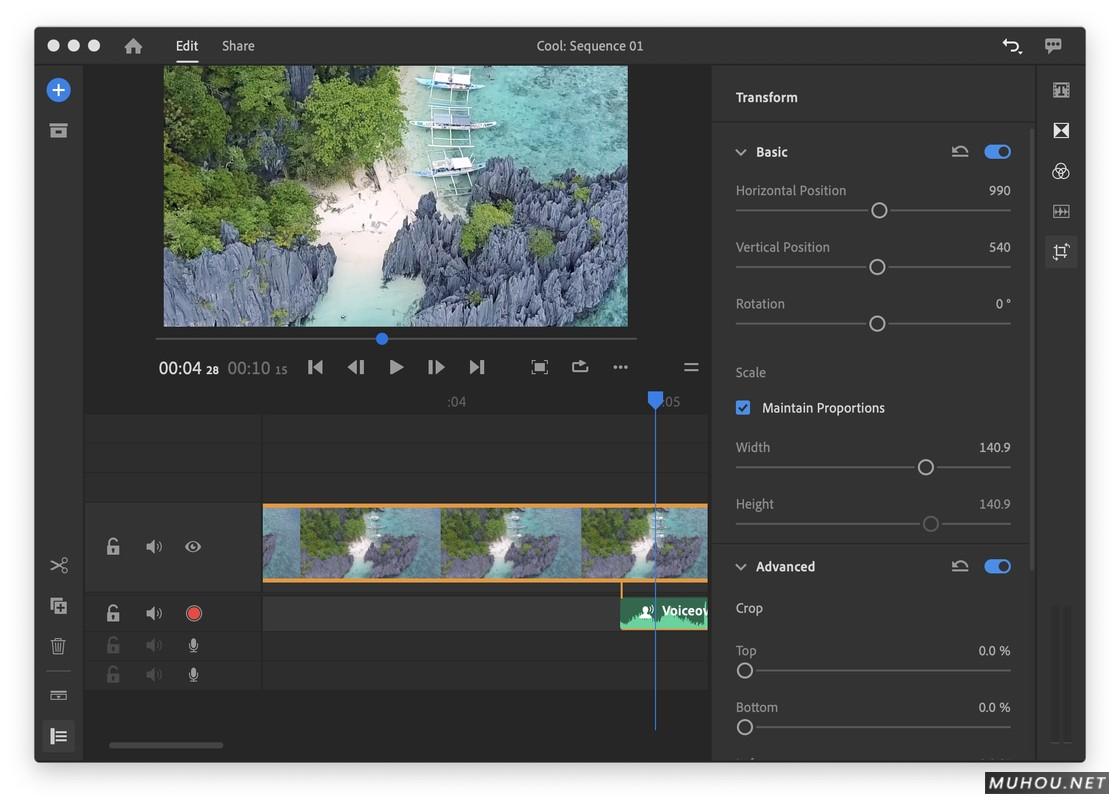This screenshot has width=1120, height=805.
Task: Select the scissors split clip tool
Action: pos(59,566)
